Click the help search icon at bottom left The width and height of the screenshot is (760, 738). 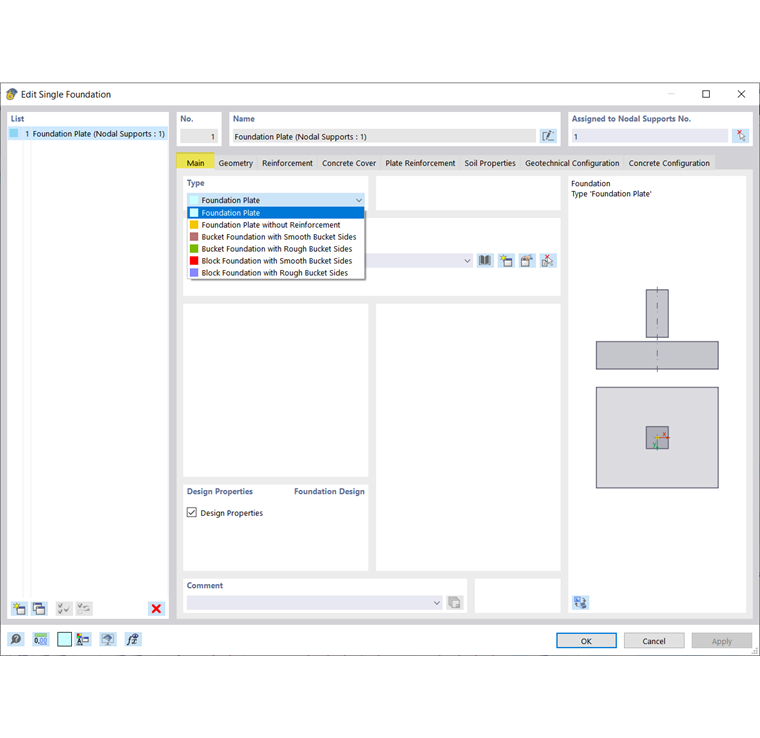coord(16,639)
